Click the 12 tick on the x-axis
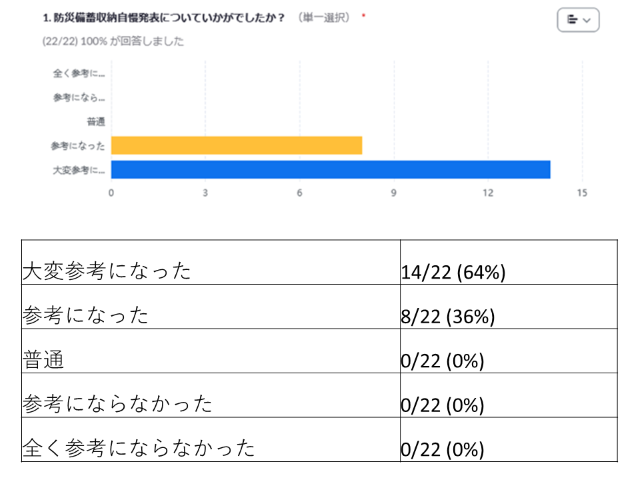The image size is (640, 480). tap(488, 192)
